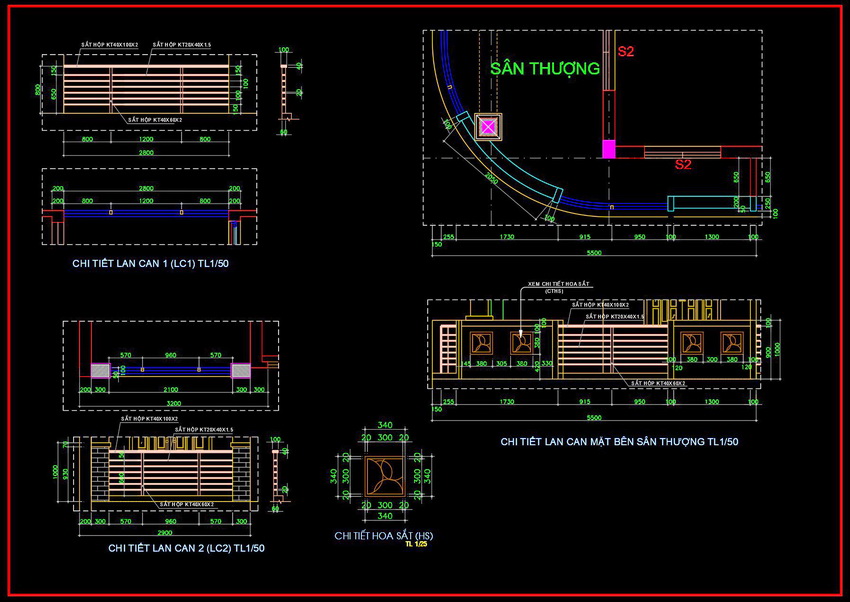The image size is (850, 602).
Task: Select the 5500 dimension under the terrace plan
Action: [x=594, y=250]
